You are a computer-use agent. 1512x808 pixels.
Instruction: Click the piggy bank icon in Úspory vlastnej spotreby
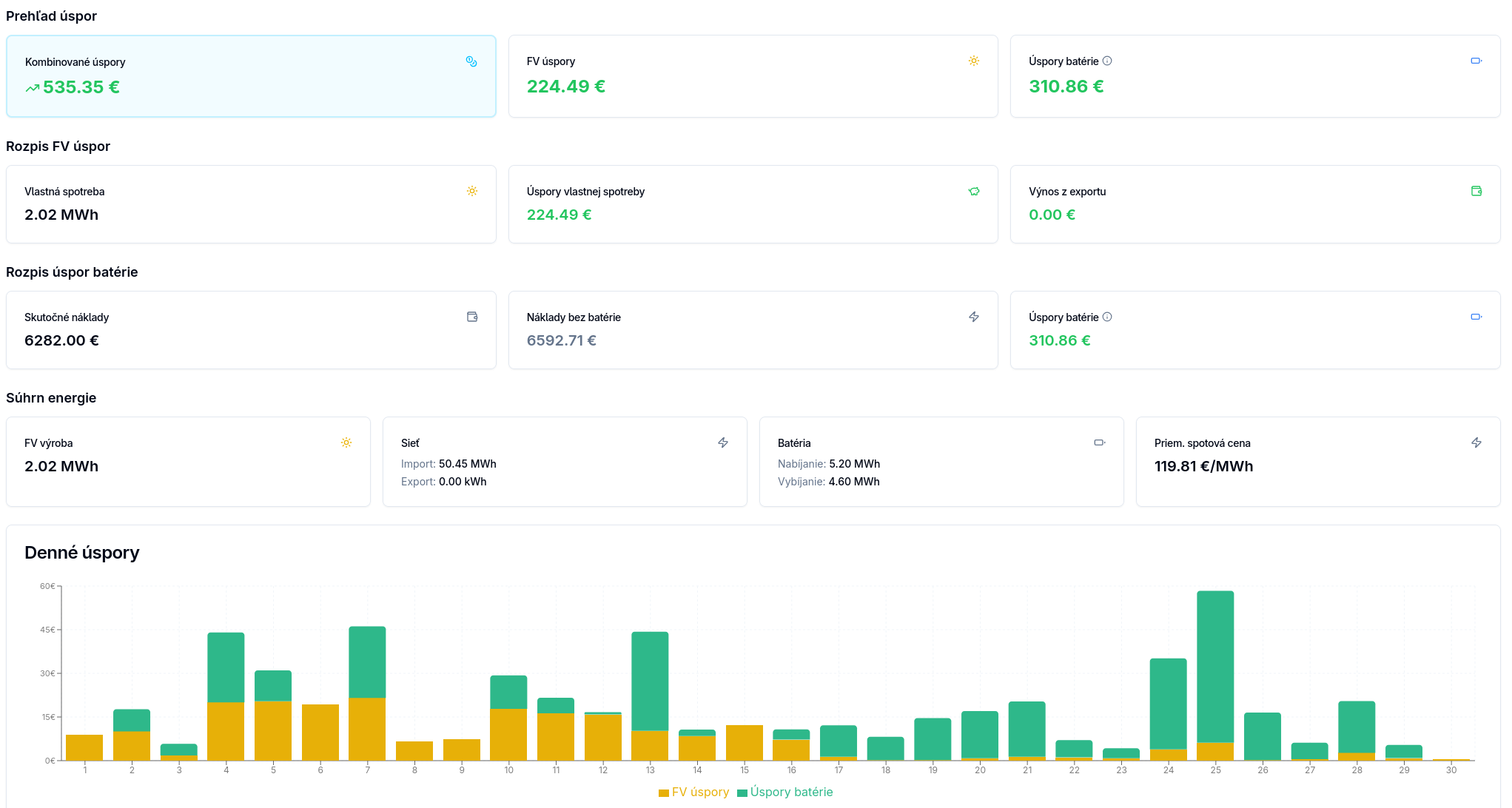coord(974,191)
